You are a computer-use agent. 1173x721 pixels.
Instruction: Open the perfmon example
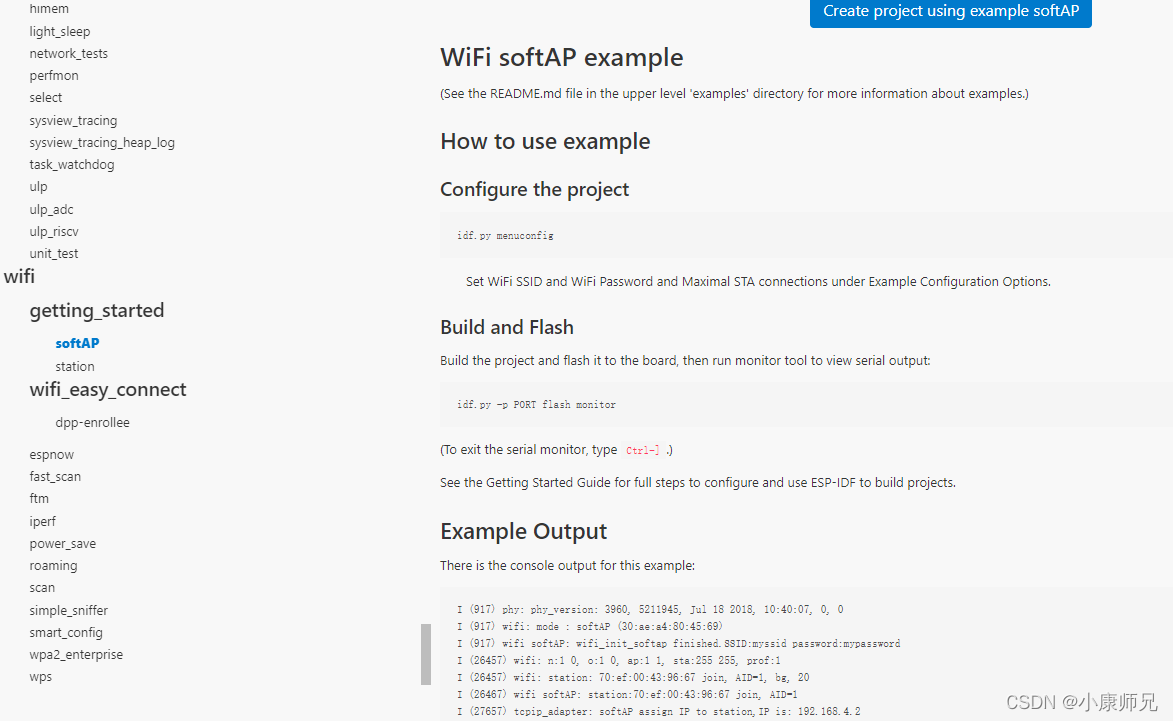point(54,76)
